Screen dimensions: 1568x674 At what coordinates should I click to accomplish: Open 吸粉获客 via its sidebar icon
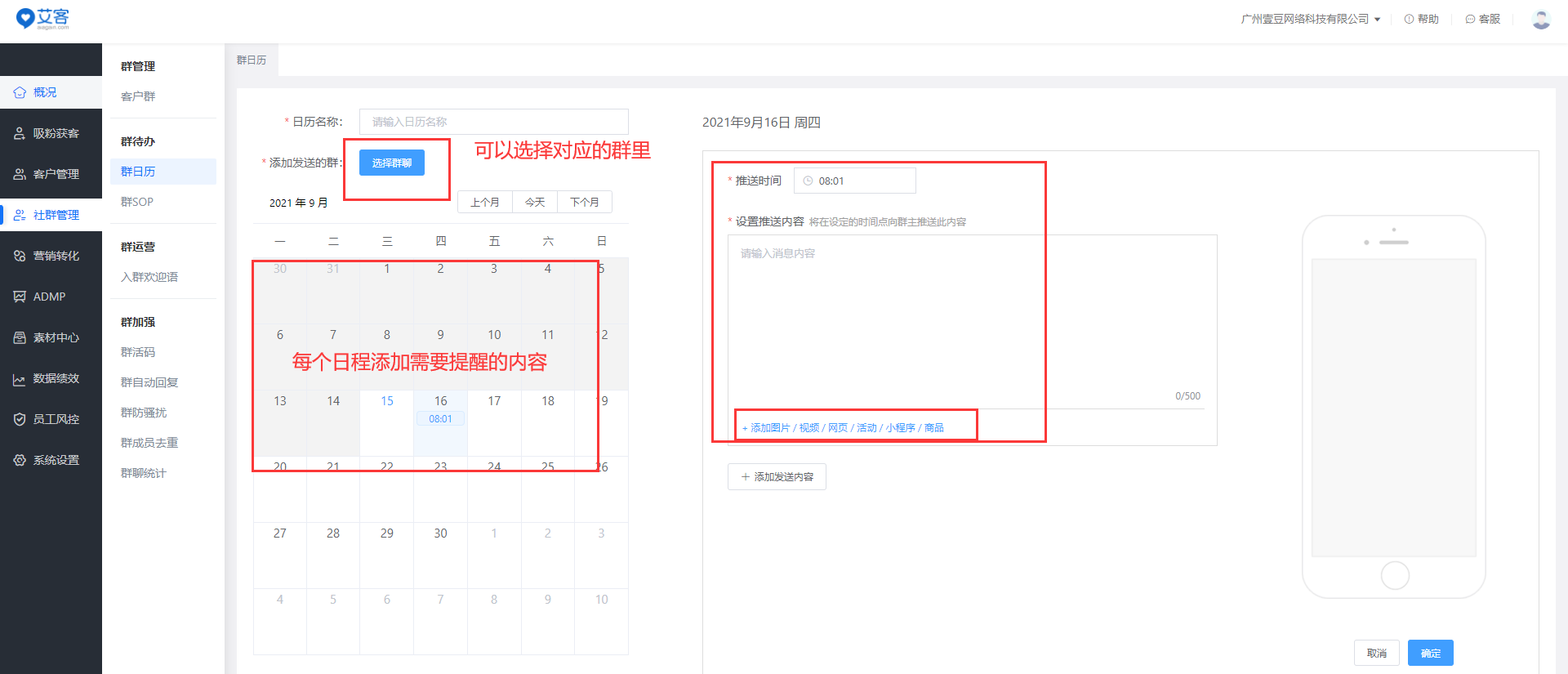(x=20, y=133)
